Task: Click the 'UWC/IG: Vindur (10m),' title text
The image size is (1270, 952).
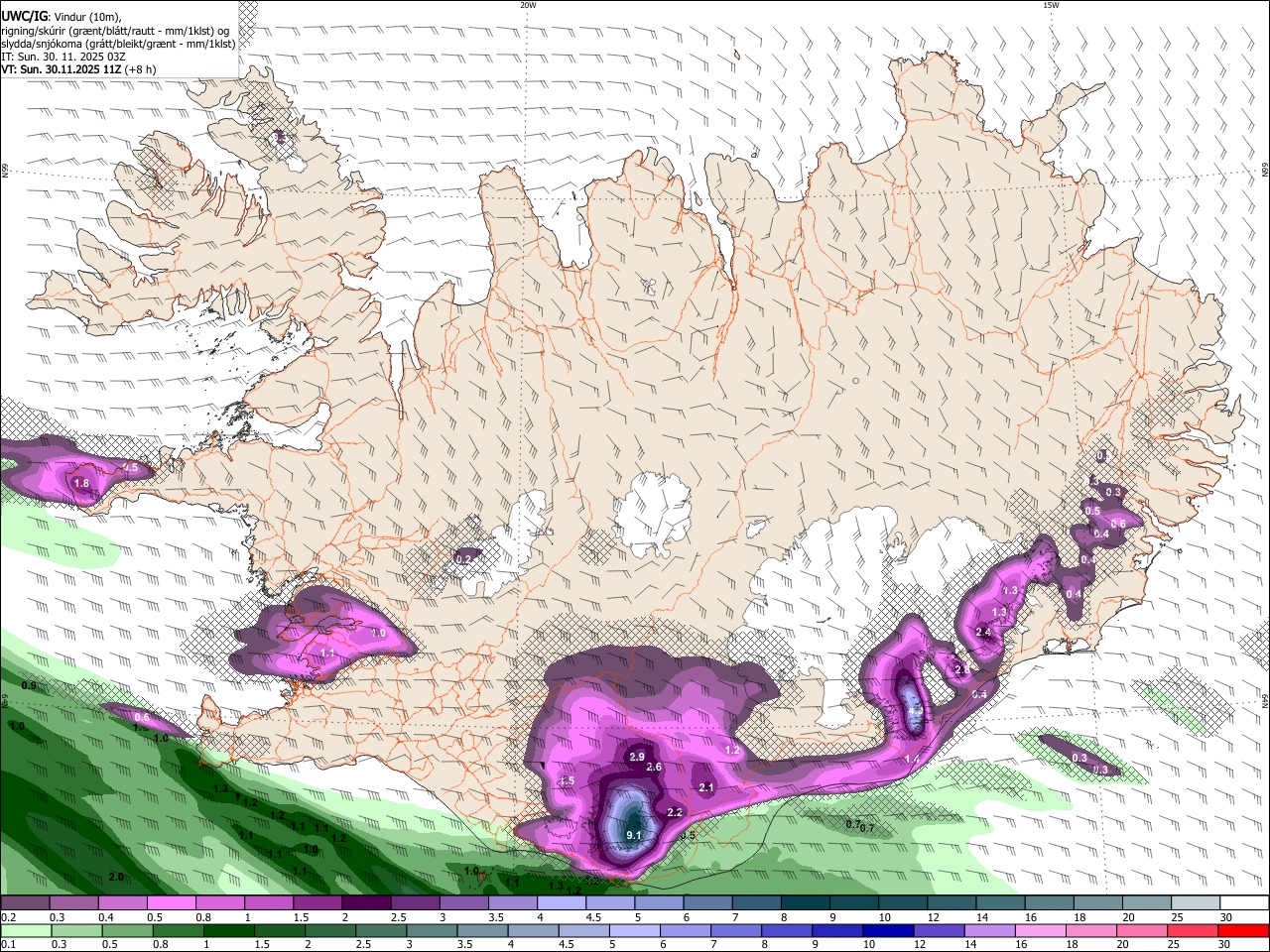Action: (62, 18)
